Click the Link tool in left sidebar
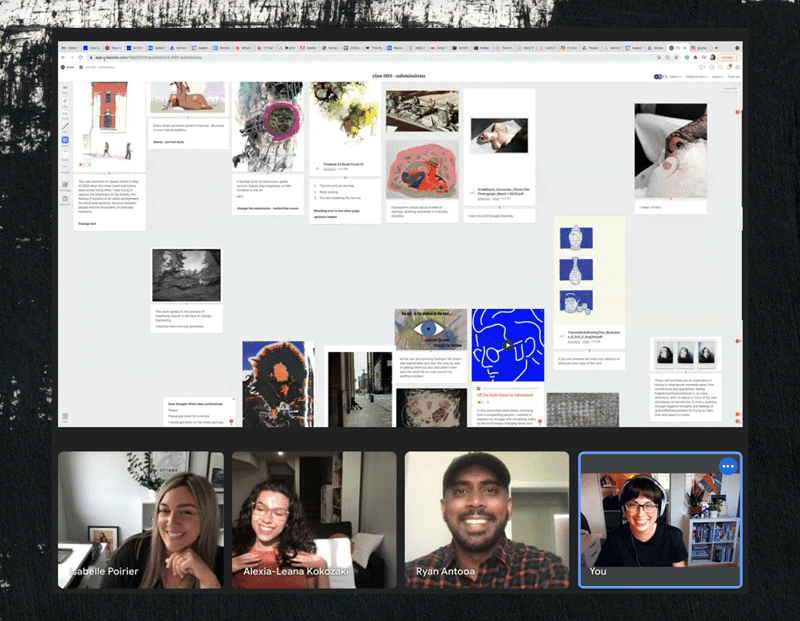The image size is (800, 621). 66,101
